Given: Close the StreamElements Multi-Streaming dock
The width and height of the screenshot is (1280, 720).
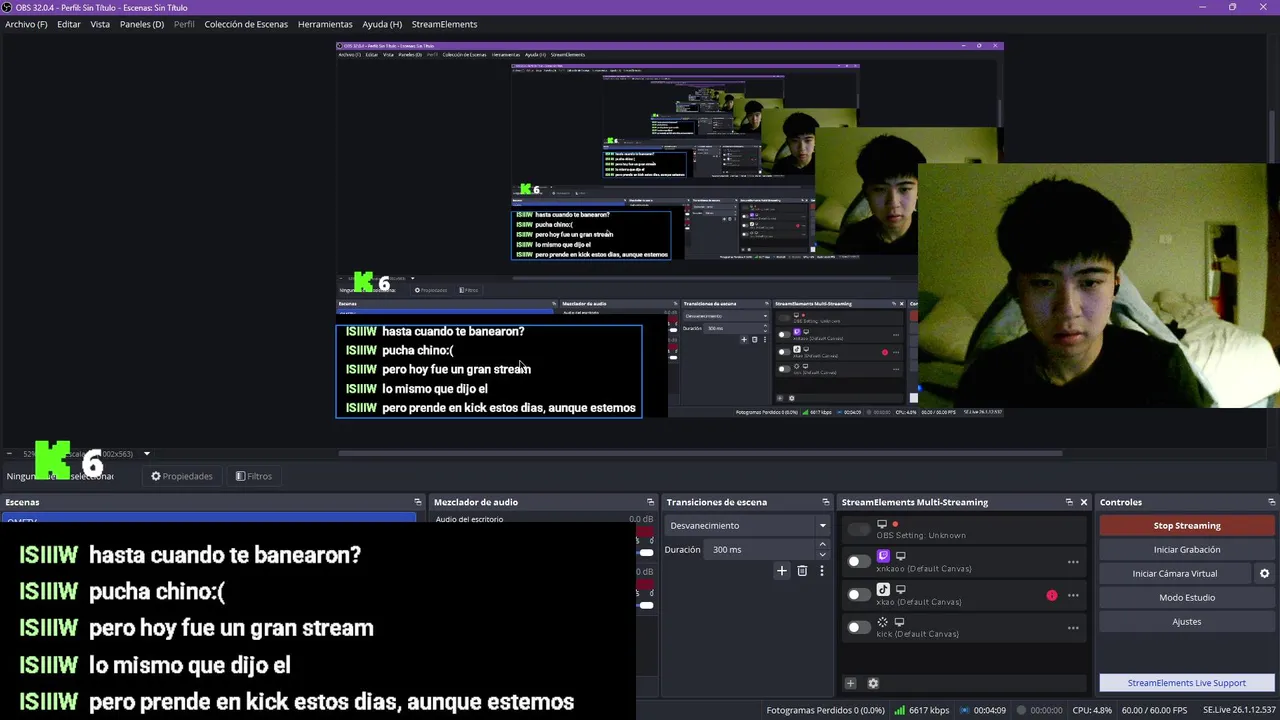Looking at the screenshot, I should coord(1083,502).
